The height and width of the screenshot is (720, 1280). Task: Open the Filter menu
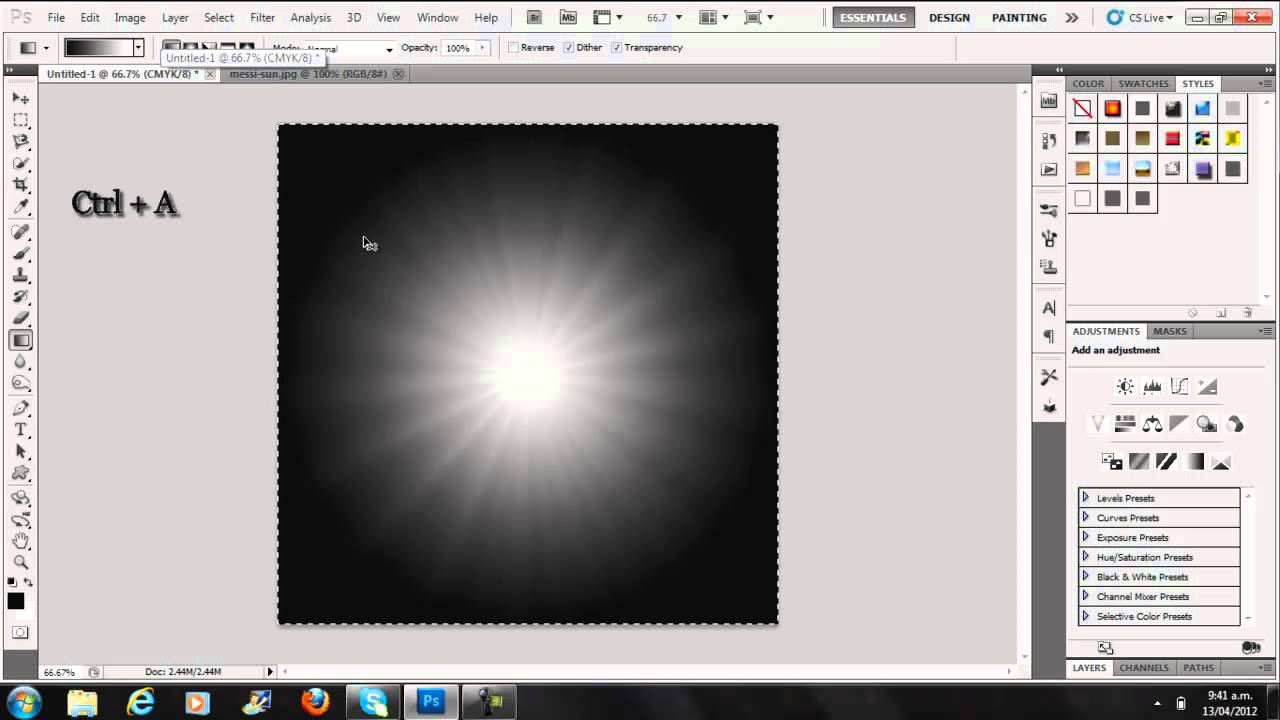(x=262, y=18)
